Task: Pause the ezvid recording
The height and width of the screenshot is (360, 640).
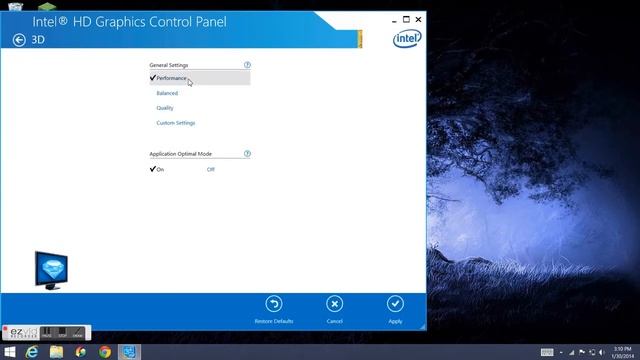Action: tap(47, 333)
